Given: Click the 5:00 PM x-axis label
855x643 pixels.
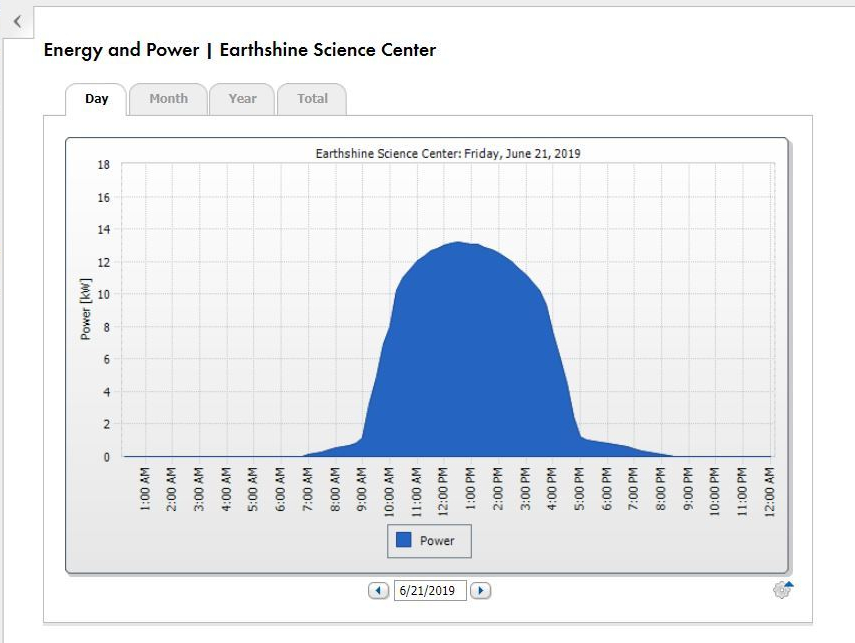Looking at the screenshot, I should 580,490.
